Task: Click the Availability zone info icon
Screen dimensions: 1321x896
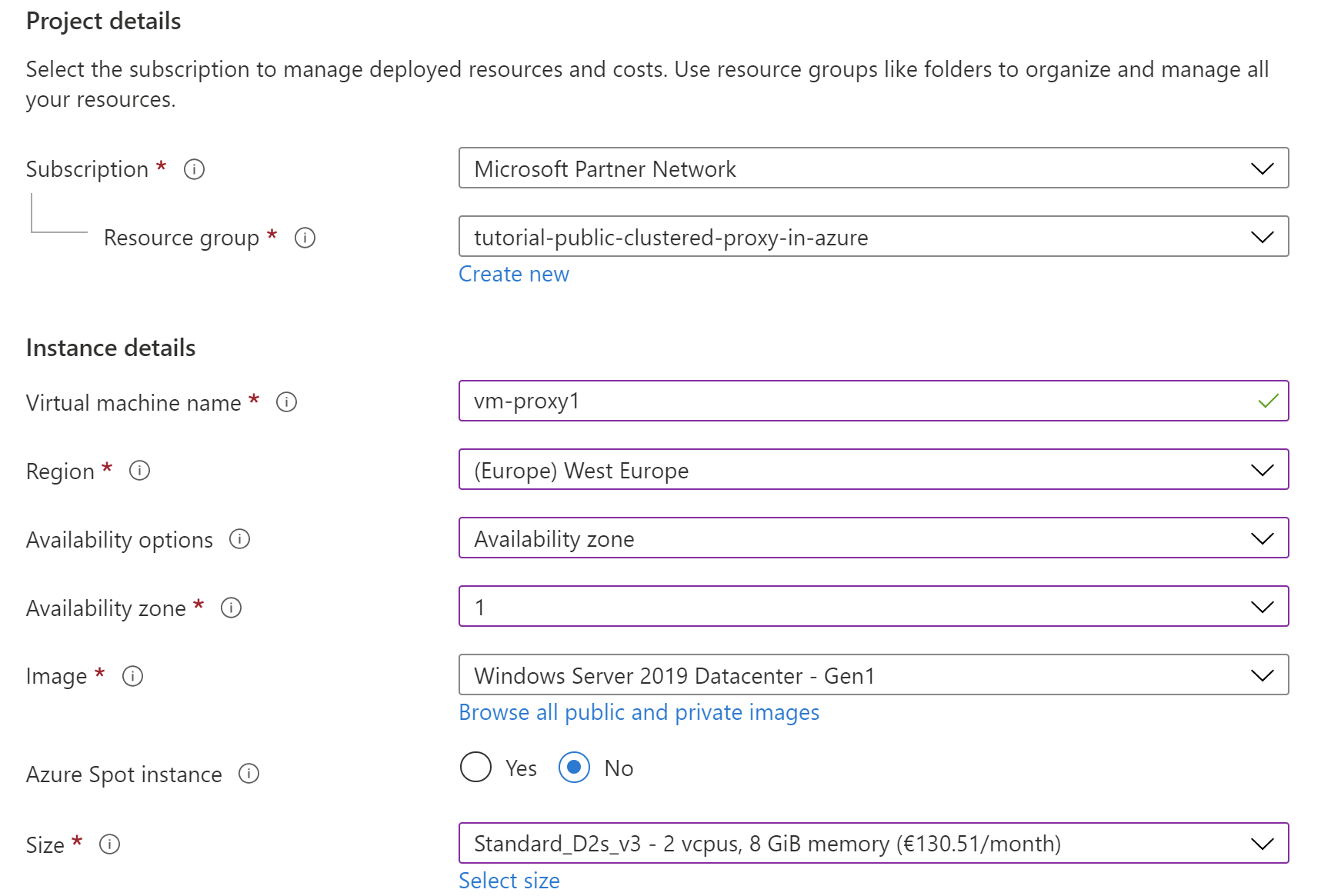Action: [230, 608]
